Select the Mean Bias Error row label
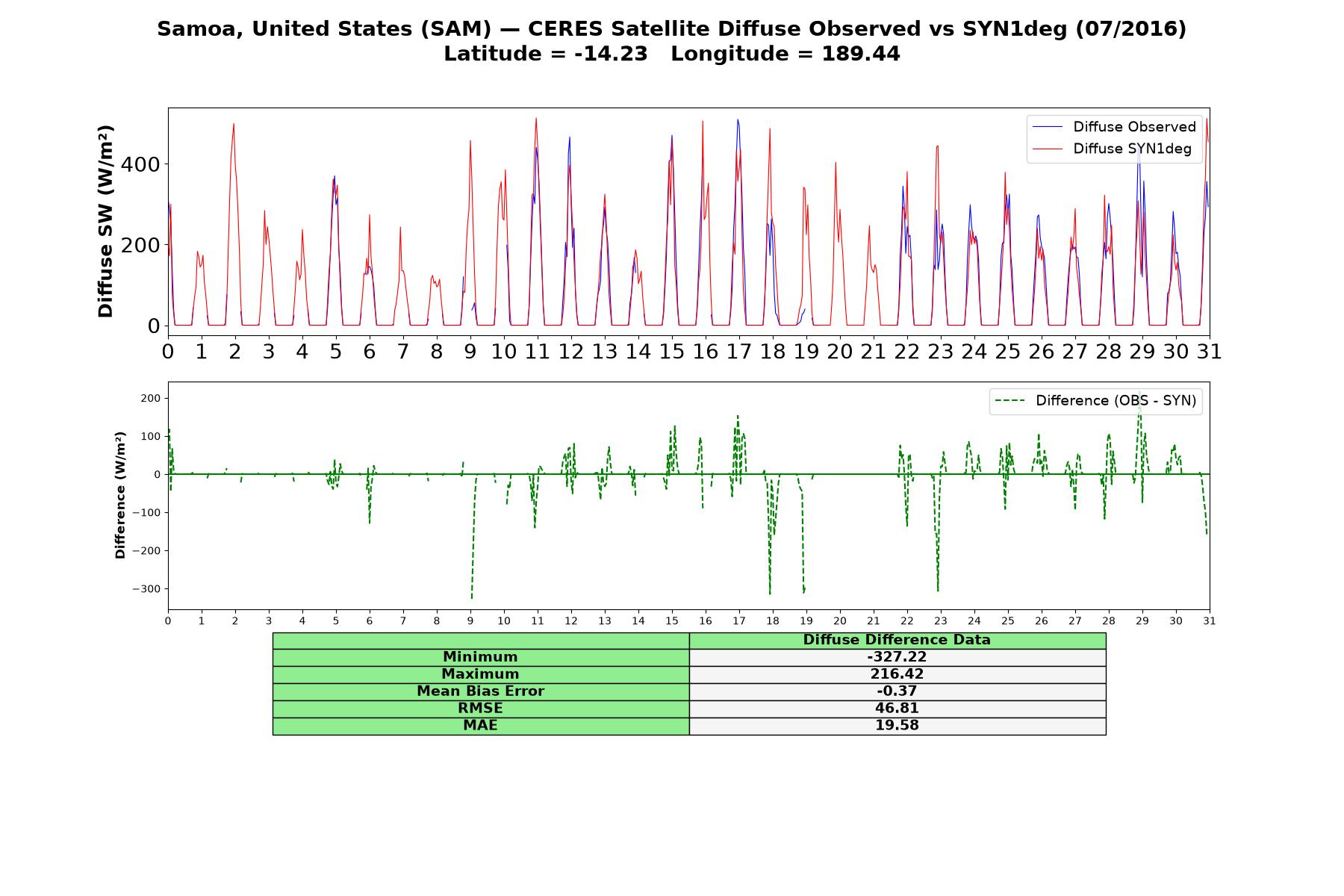 (x=480, y=691)
